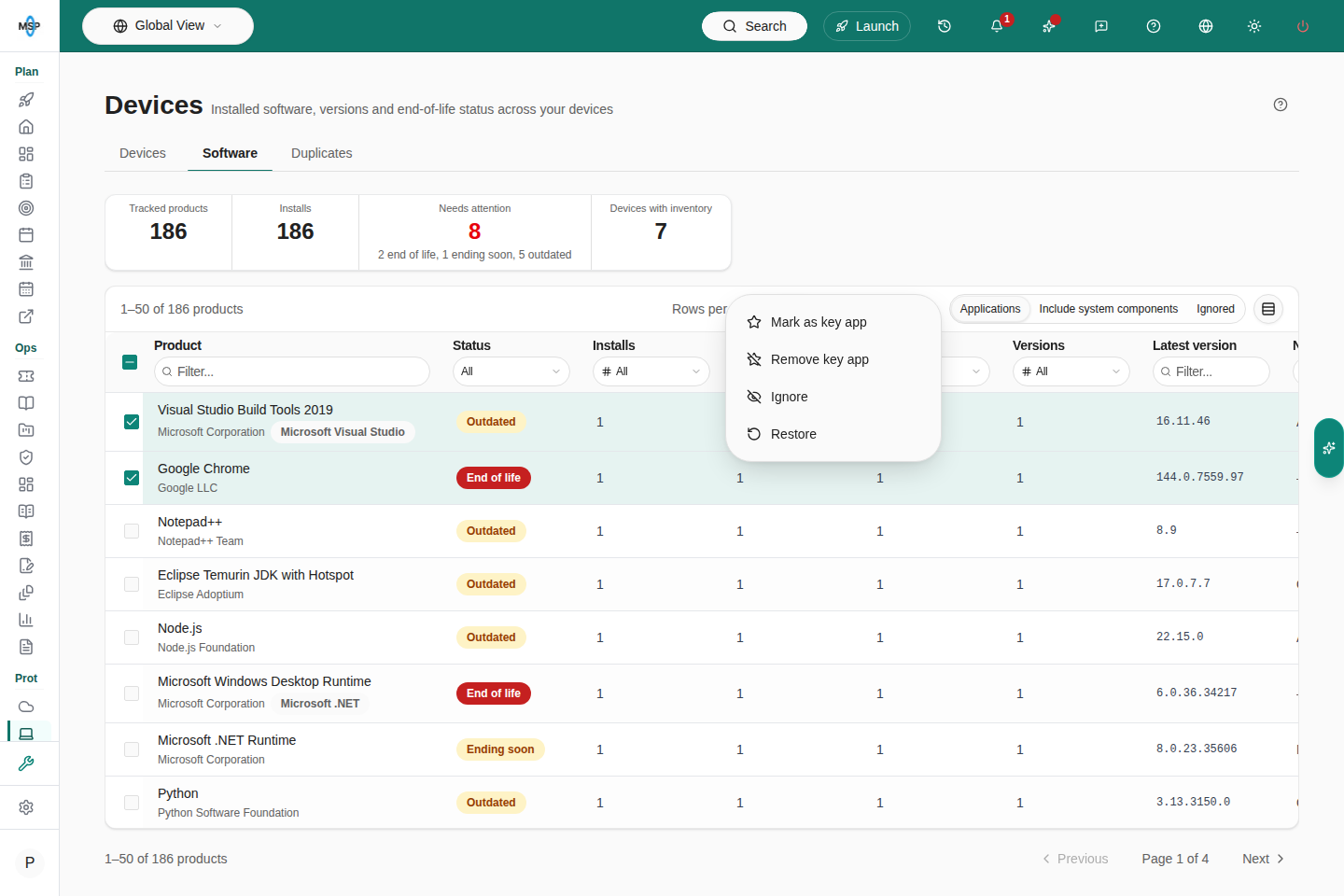Open the floating sparkle assistant tab
Image resolution: width=1344 pixels, height=896 pixels.
(x=1329, y=448)
